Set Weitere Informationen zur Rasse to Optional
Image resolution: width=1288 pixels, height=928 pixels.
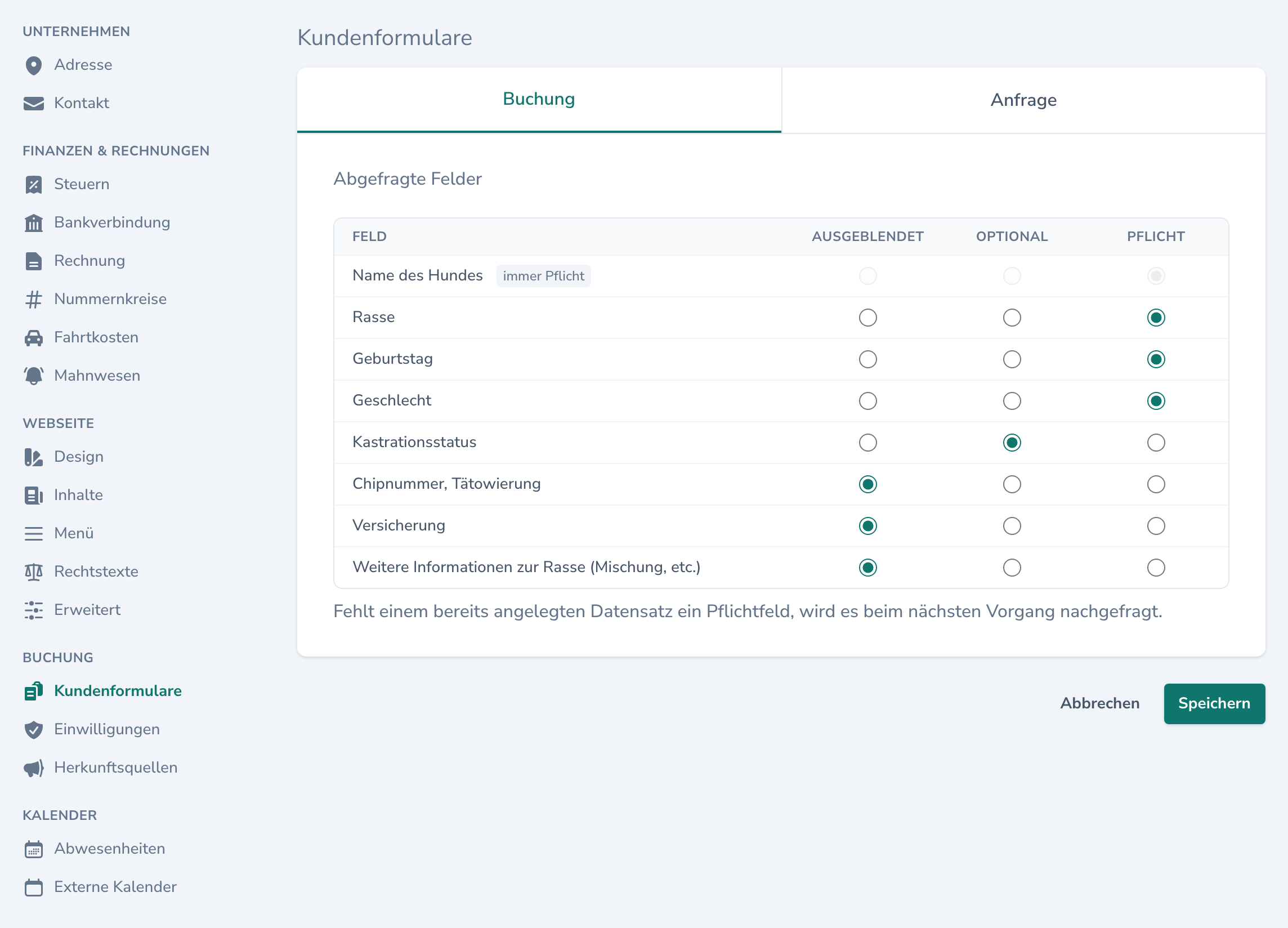pos(1012,568)
